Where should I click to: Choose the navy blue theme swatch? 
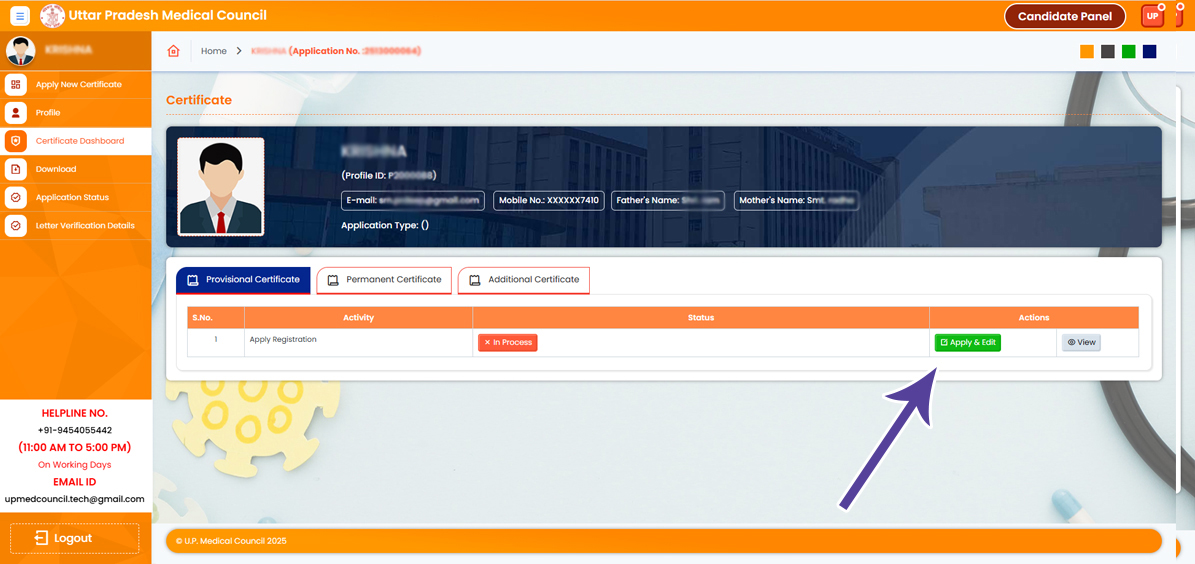1149,52
